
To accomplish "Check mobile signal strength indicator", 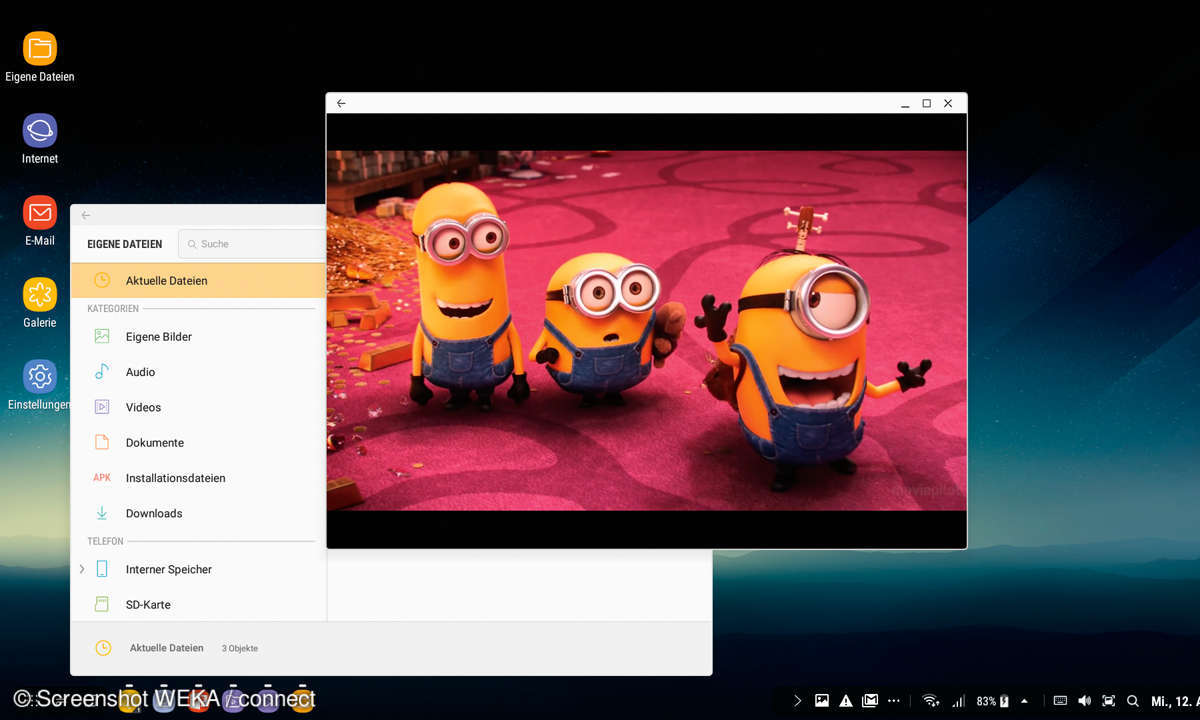I will coord(959,701).
